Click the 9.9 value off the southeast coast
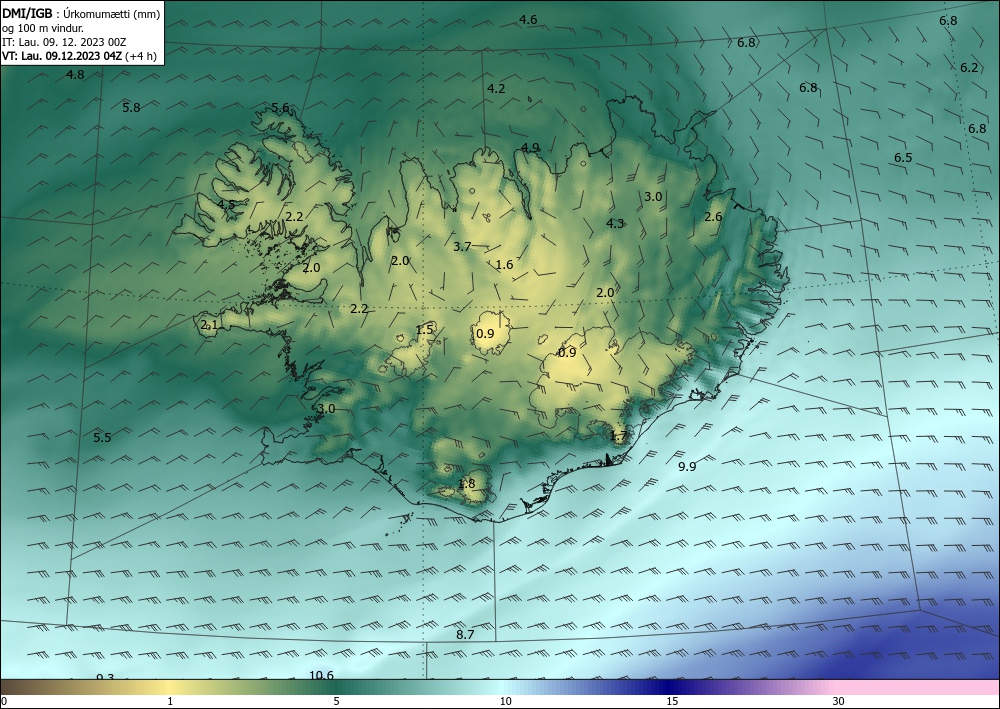The height and width of the screenshot is (709, 1000). point(687,467)
